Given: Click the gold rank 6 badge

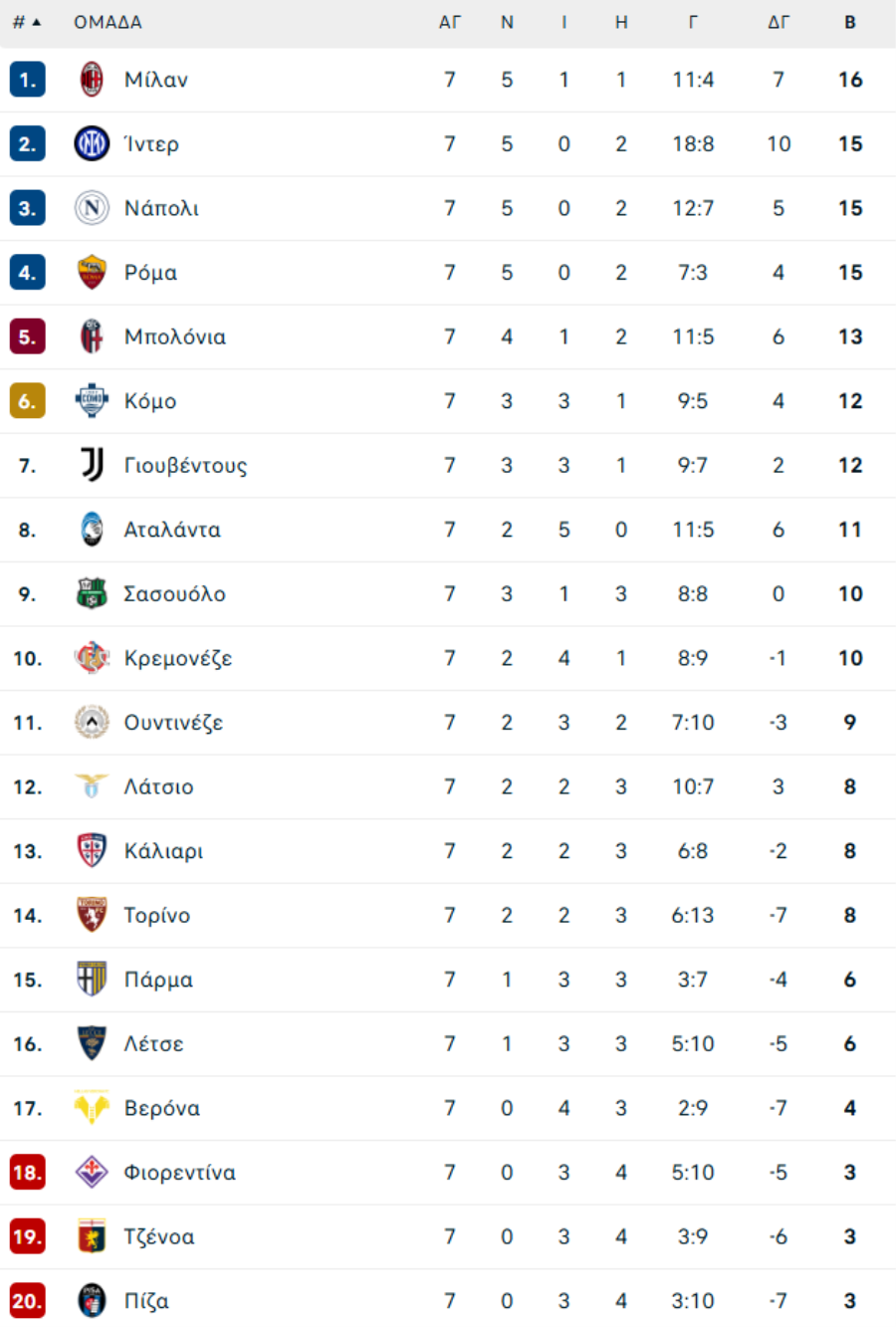Looking at the screenshot, I should (x=27, y=401).
